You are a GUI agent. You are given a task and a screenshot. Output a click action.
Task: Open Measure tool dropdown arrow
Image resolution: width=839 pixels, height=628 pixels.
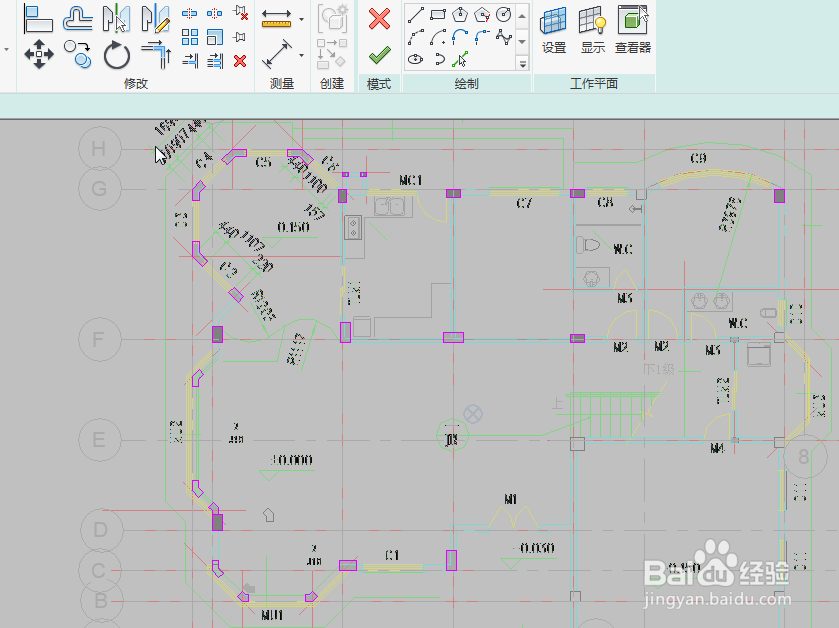pos(301,19)
